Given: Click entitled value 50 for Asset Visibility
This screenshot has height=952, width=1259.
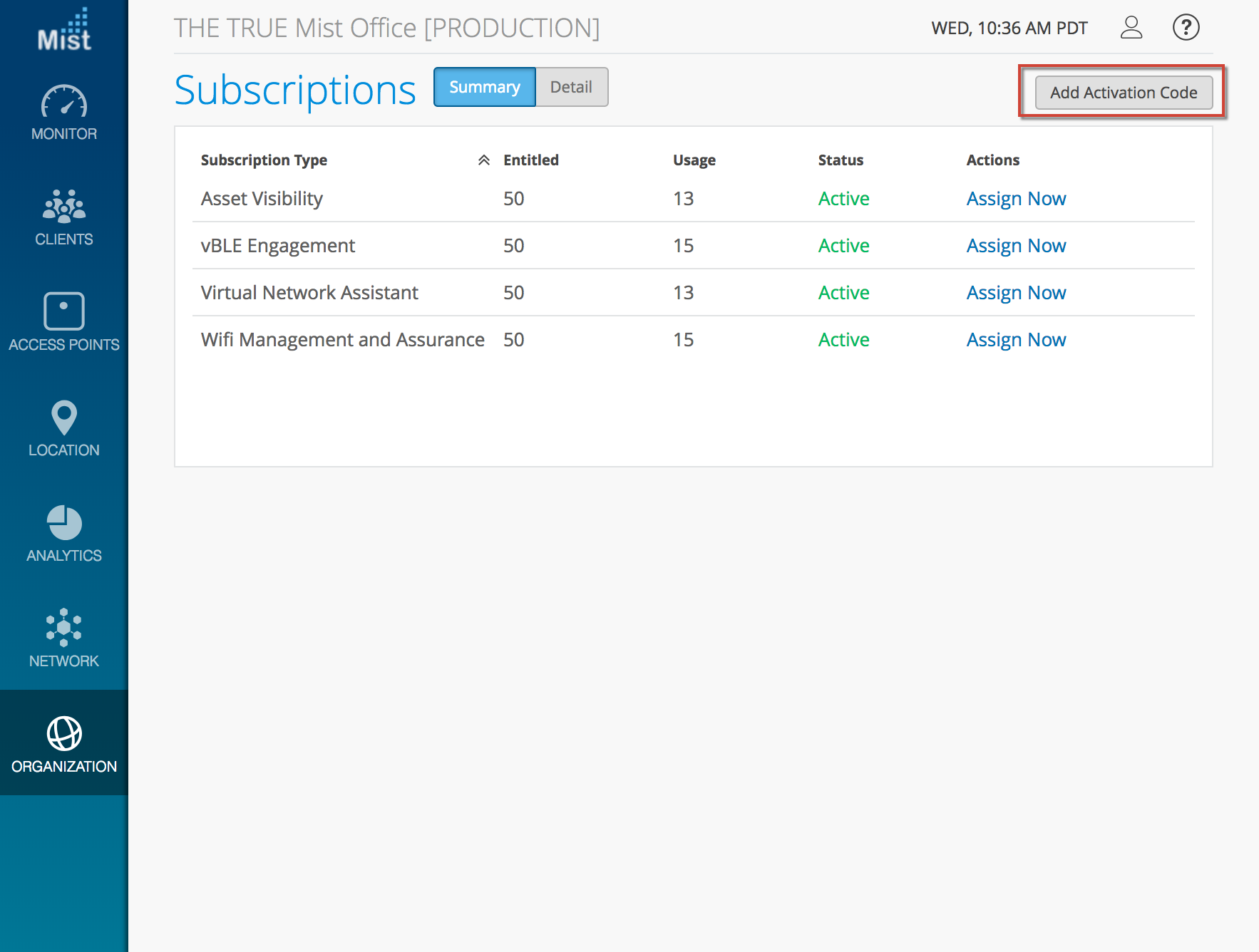Looking at the screenshot, I should click(x=514, y=199).
